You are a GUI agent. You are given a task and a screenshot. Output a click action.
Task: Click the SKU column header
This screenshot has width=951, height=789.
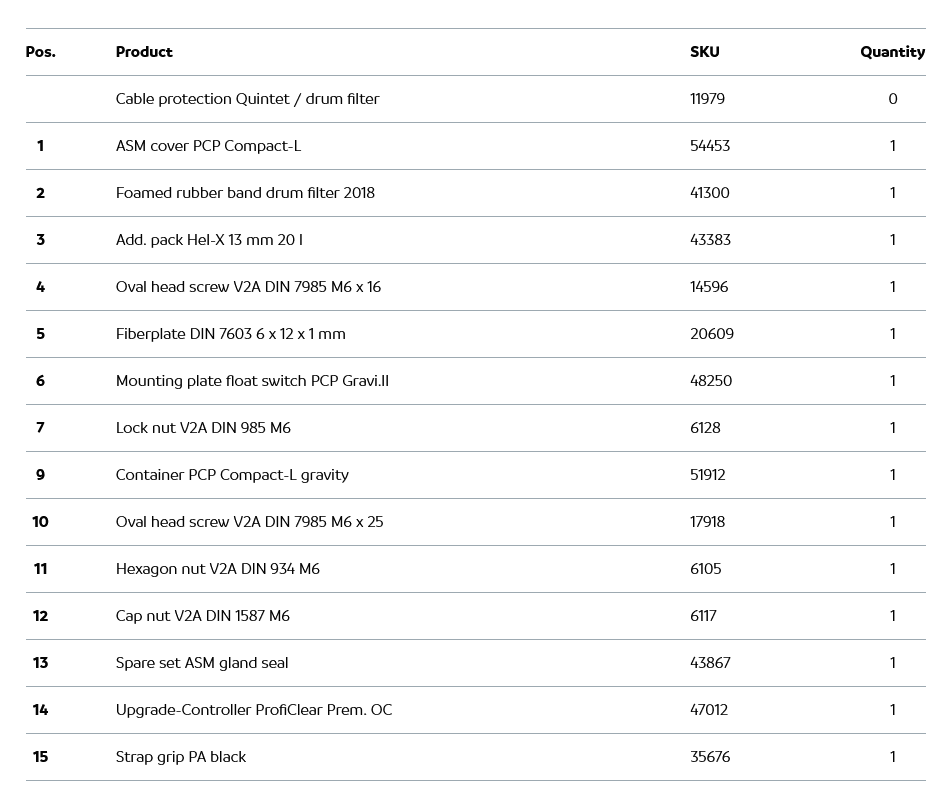point(704,52)
